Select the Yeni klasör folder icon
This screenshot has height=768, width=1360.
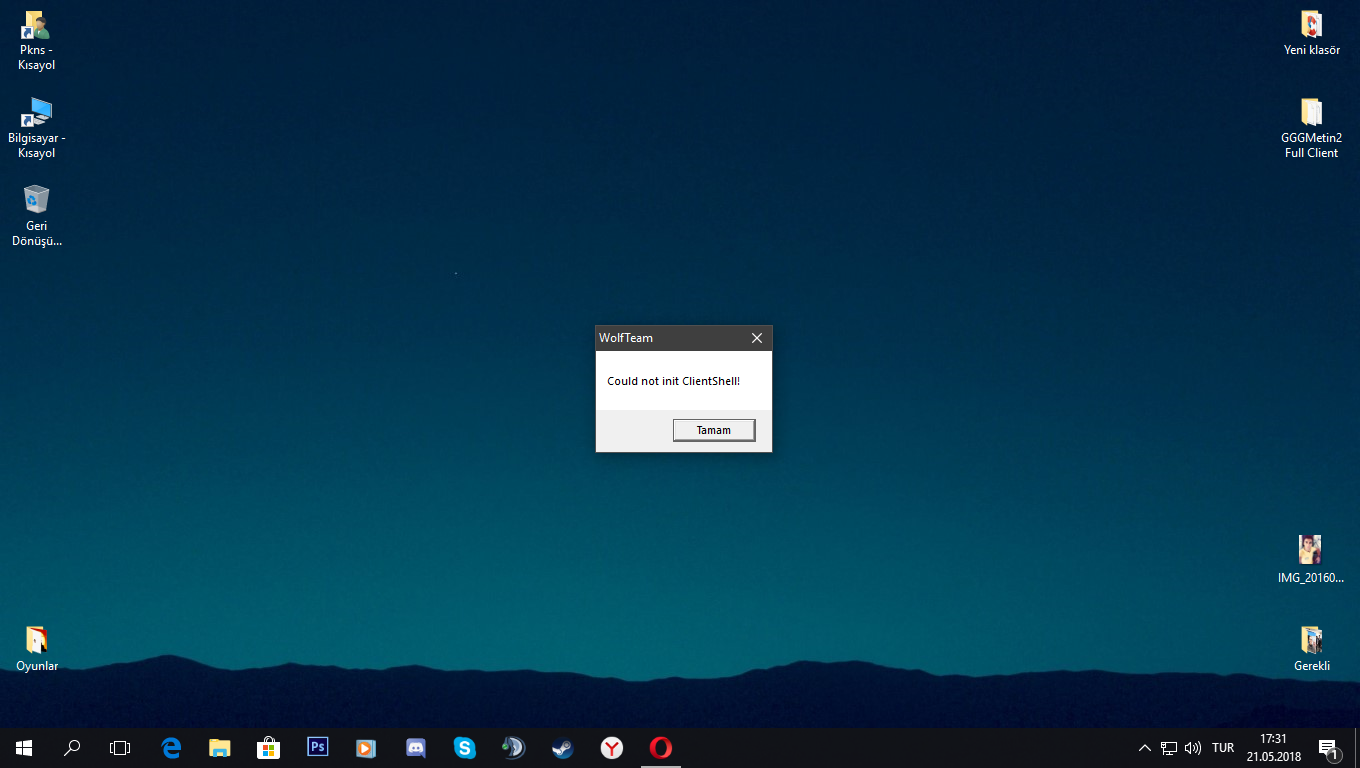1312,34
